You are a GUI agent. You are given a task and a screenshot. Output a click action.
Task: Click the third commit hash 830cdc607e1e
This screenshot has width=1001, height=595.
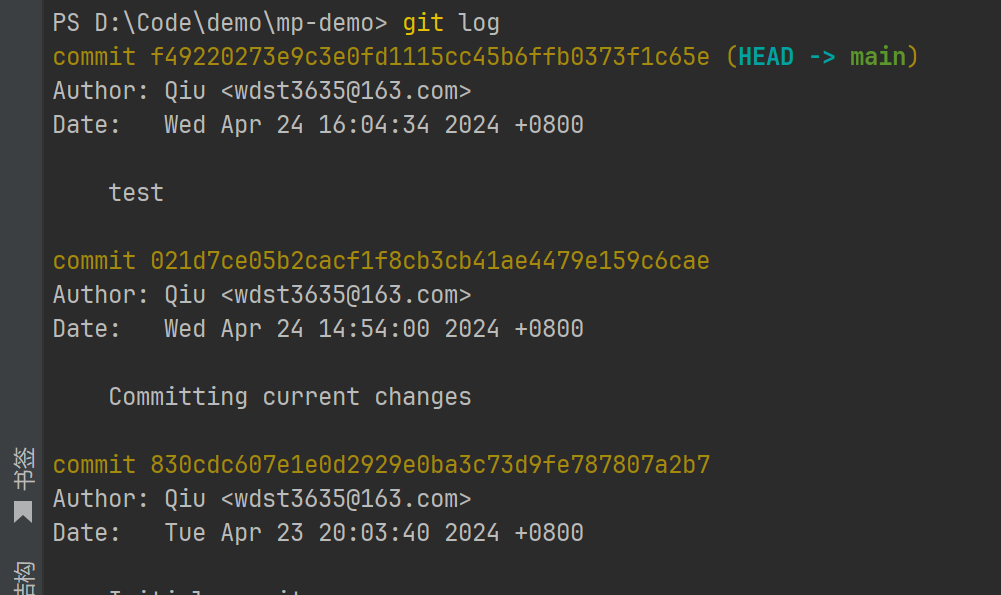click(x=430, y=465)
